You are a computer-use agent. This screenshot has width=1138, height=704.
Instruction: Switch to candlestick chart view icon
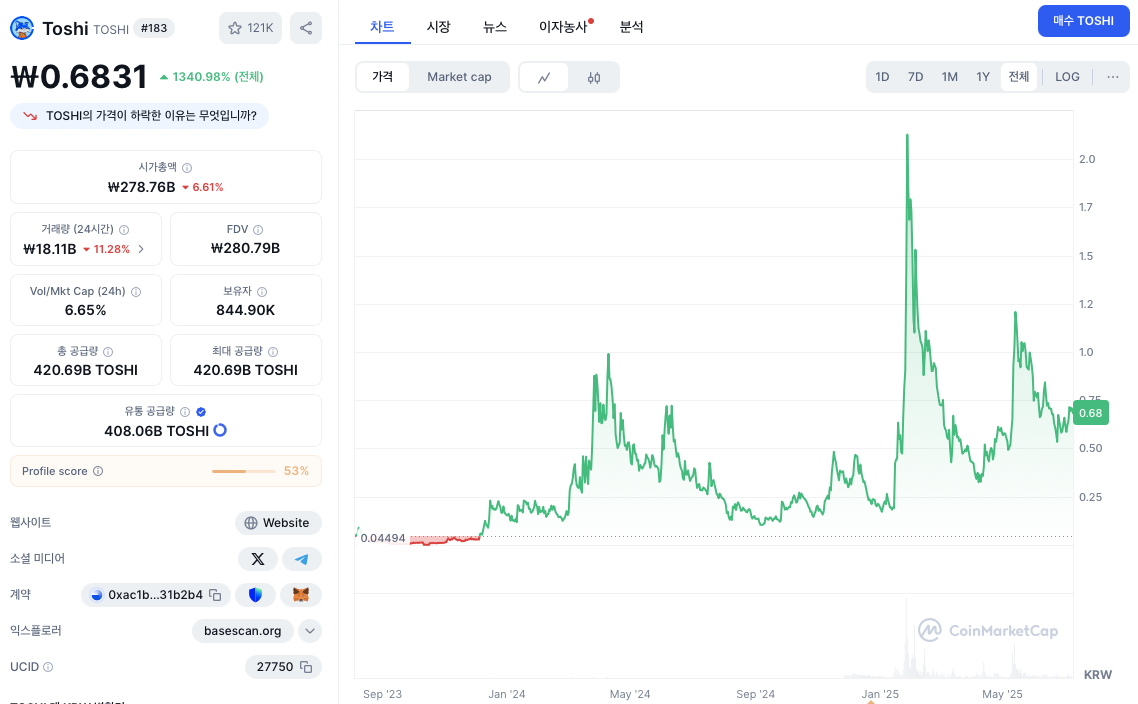click(594, 77)
